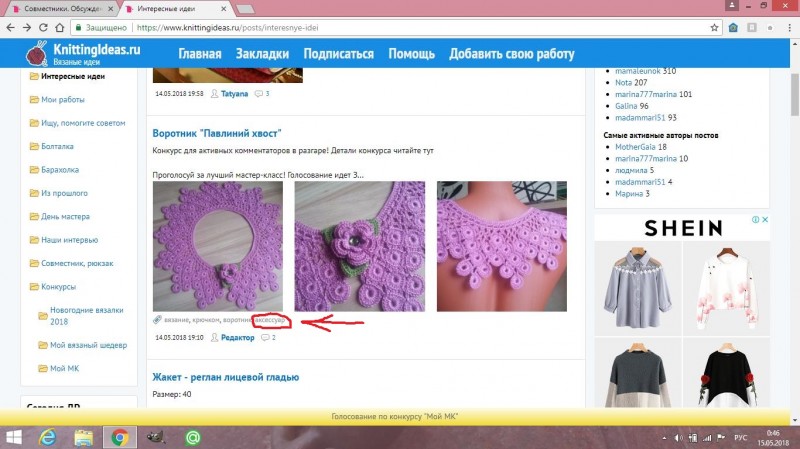
Task: Open second collar photo with flower
Action: [x=360, y=246]
